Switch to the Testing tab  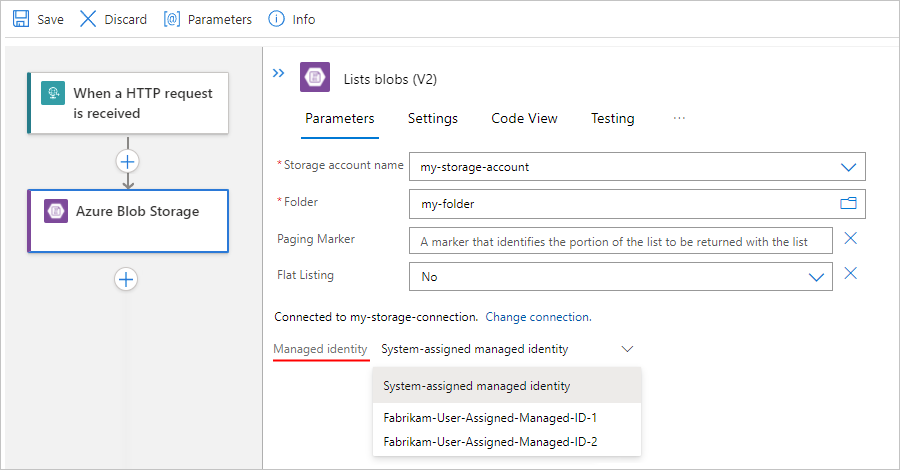[612, 118]
